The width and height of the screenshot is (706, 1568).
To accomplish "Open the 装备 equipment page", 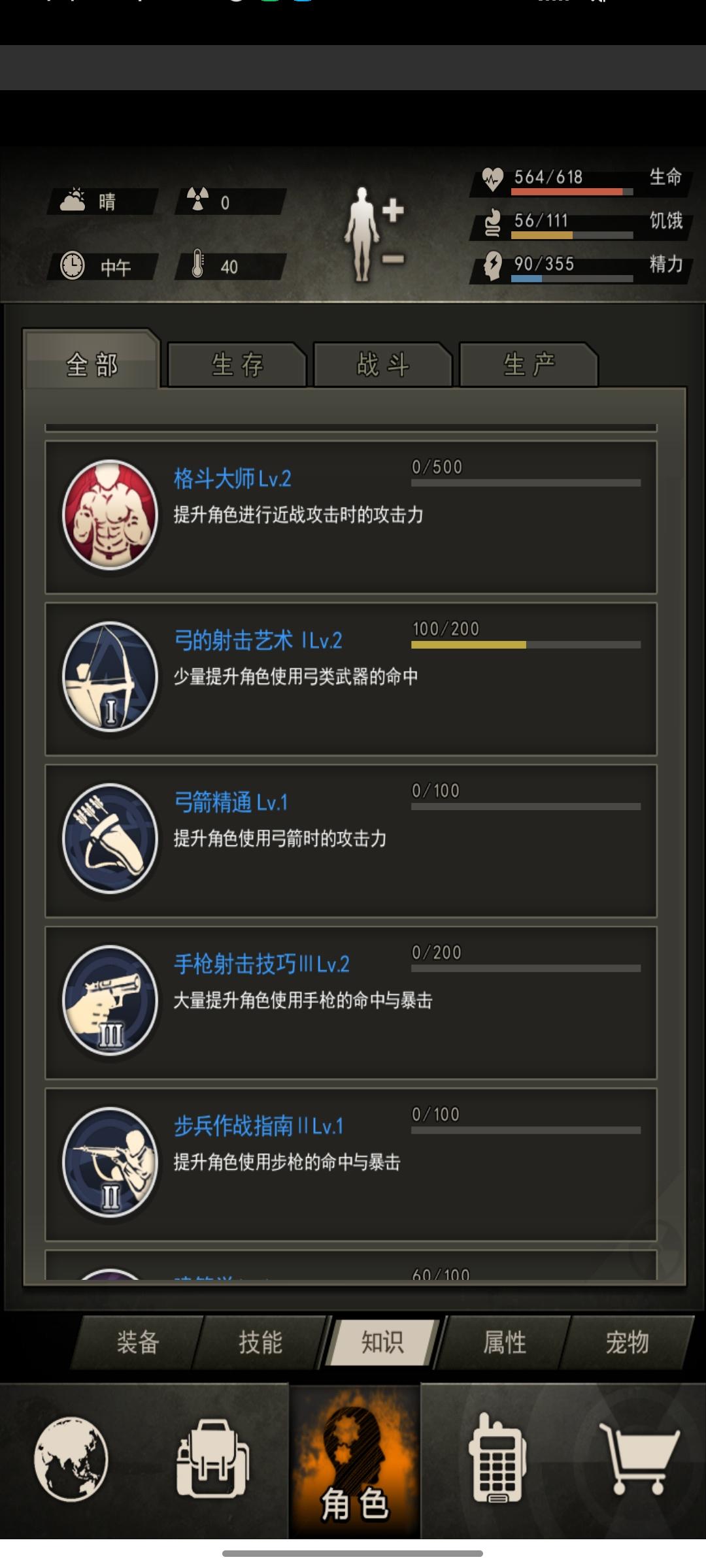I will click(138, 1342).
